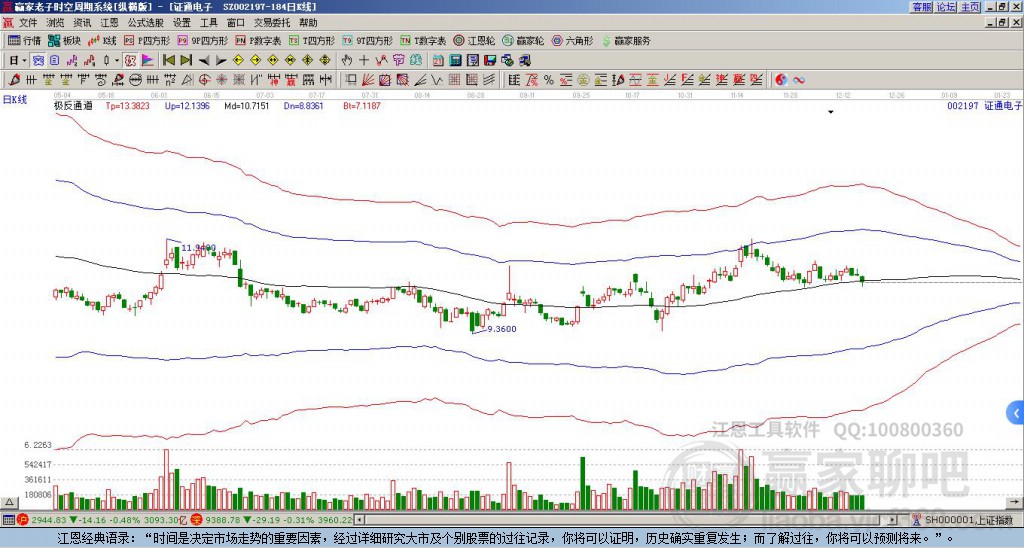Open the P四方形 tool
1024x548 pixels.
coord(147,40)
